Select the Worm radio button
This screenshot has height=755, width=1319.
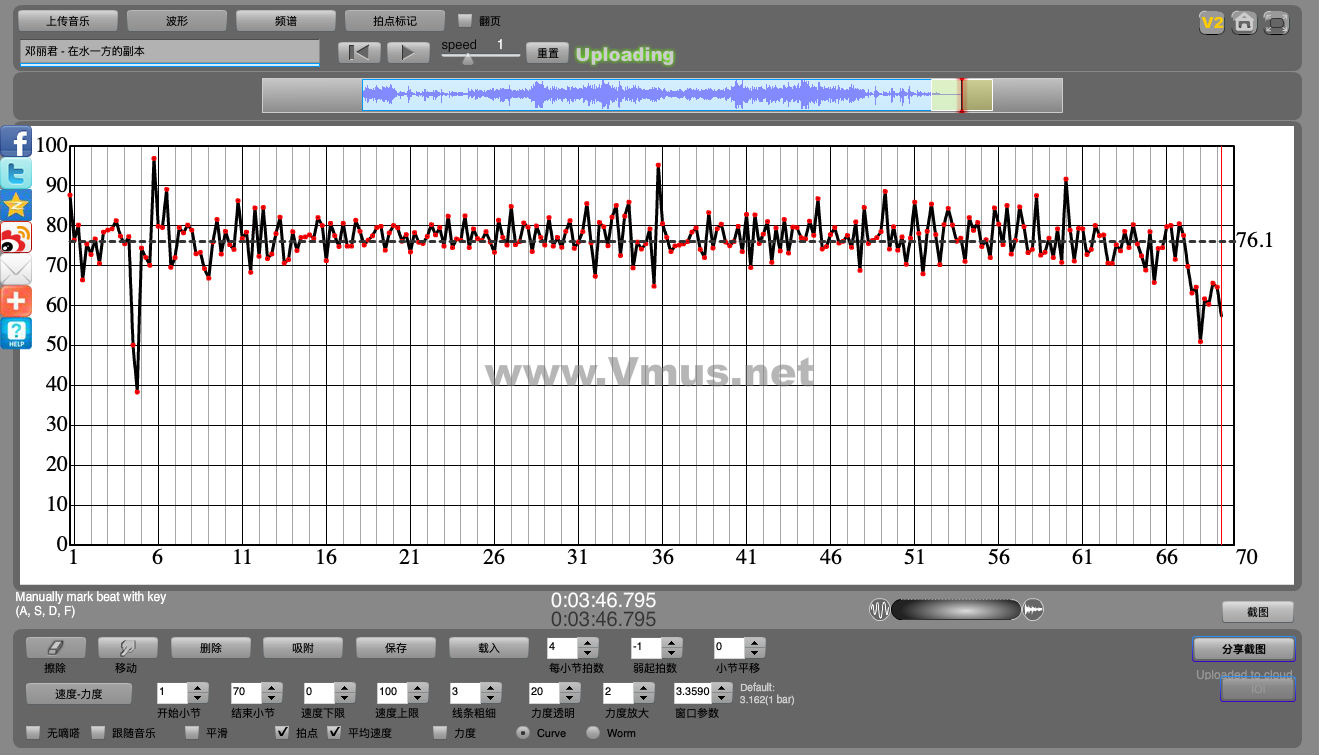coord(593,733)
